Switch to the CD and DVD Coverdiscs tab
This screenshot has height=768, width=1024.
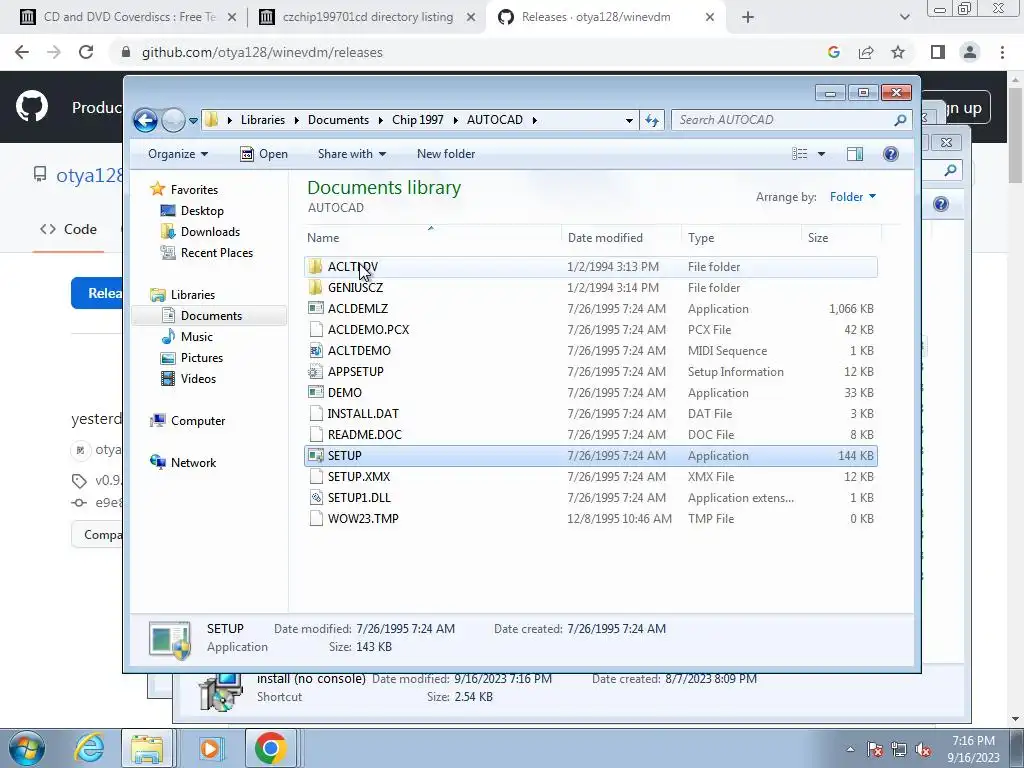pos(128,17)
